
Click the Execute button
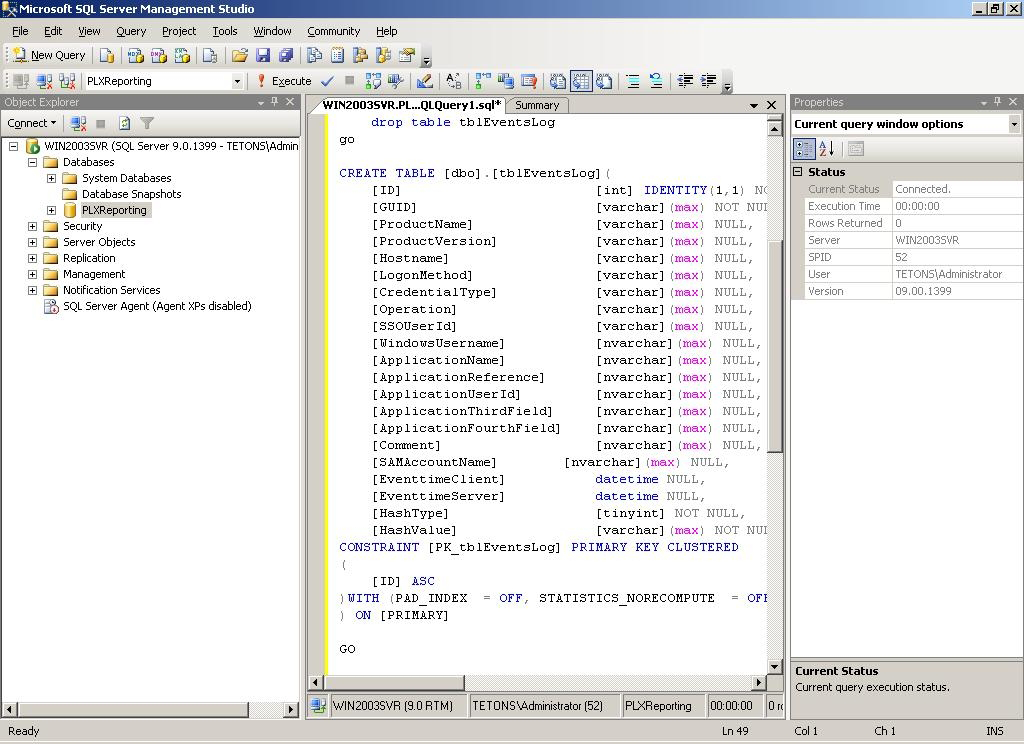pos(284,81)
